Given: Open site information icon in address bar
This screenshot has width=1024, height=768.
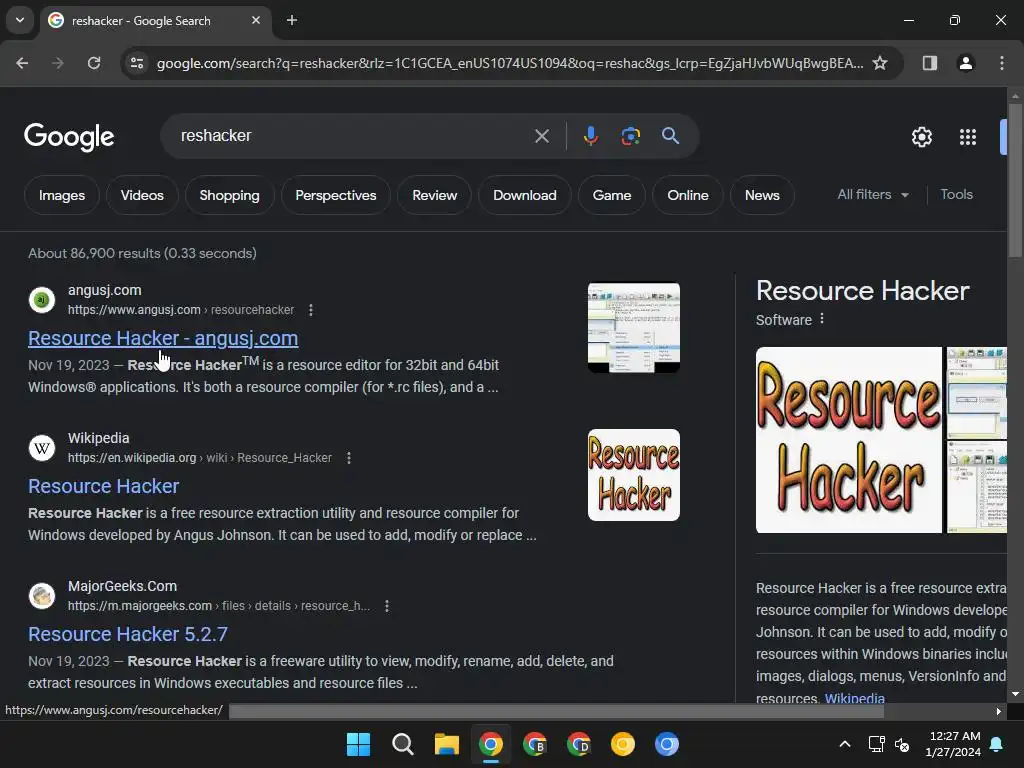Looking at the screenshot, I should point(137,63).
